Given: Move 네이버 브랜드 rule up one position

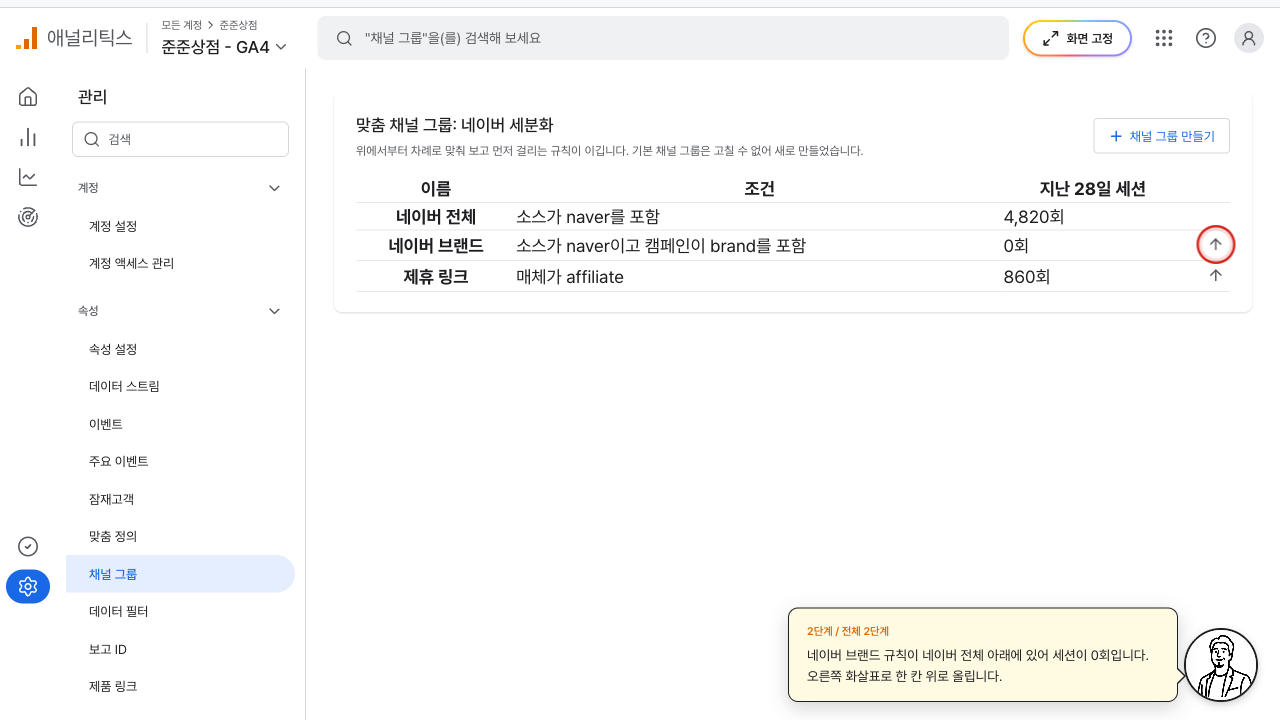Looking at the screenshot, I should 1216,244.
